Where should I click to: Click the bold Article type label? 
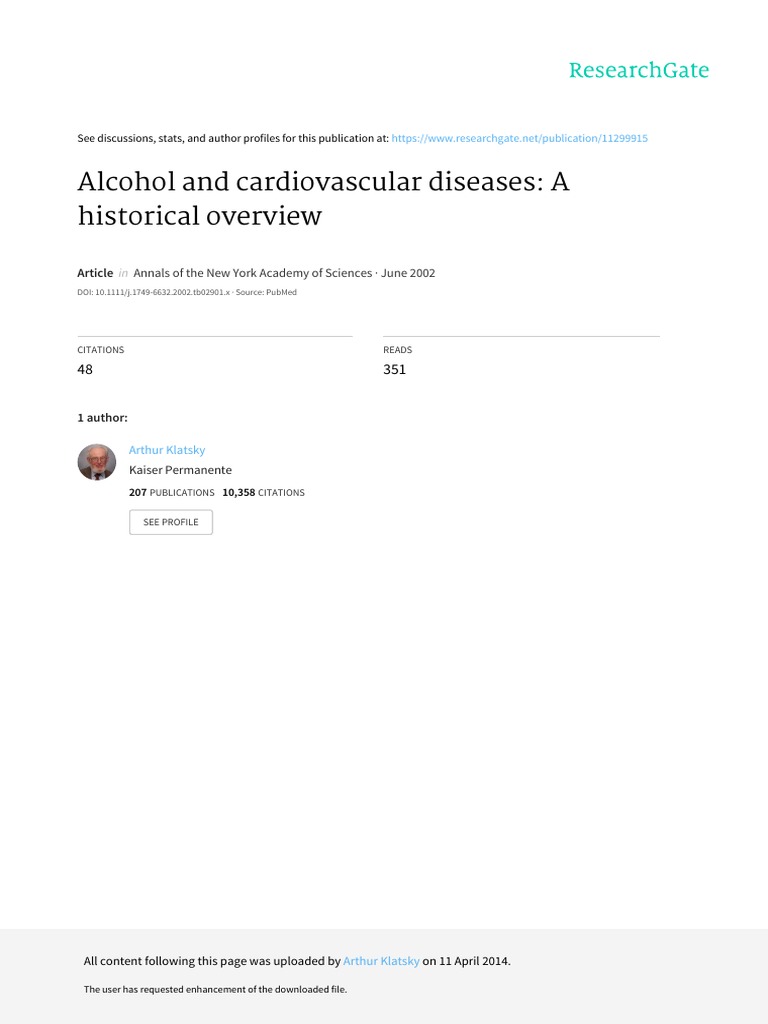[x=95, y=273]
